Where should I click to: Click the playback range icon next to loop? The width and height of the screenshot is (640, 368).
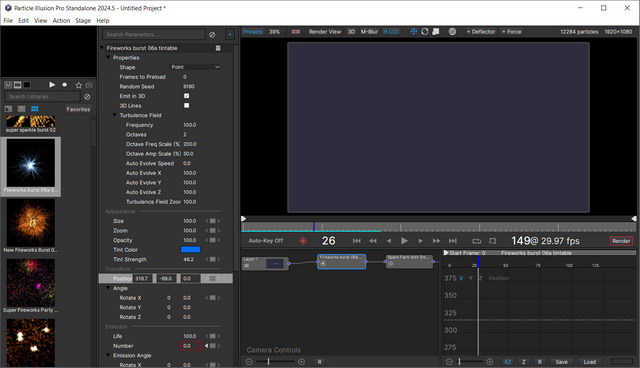click(493, 241)
